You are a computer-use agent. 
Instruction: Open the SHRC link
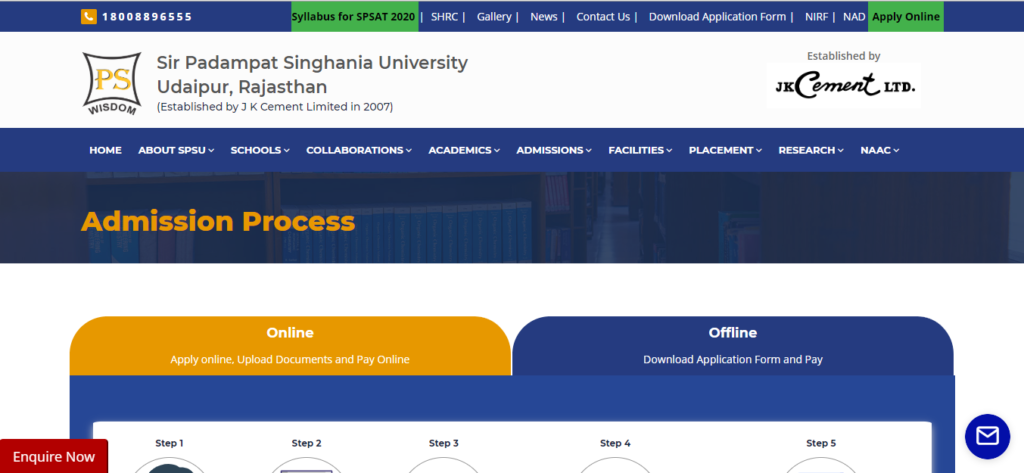pos(444,17)
